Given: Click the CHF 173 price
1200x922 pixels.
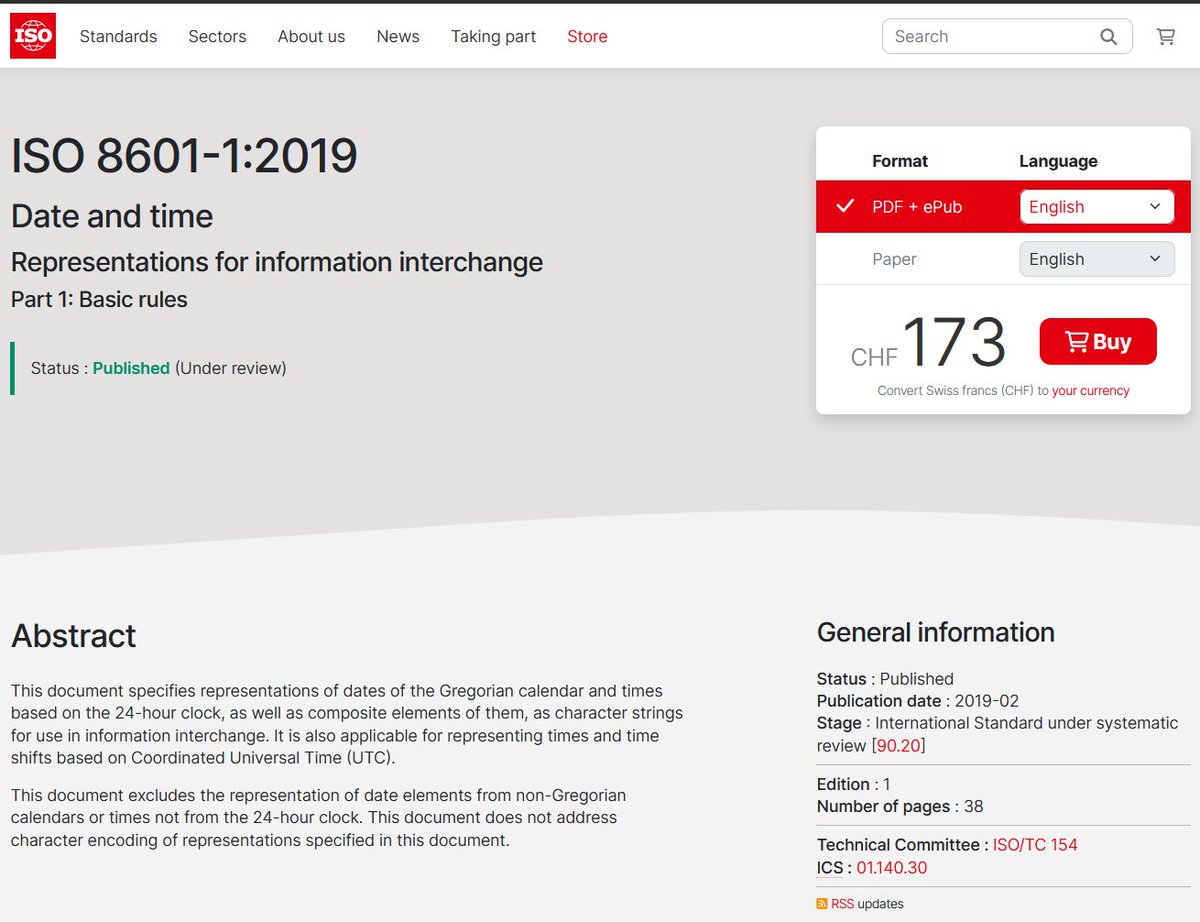Looking at the screenshot, I should [x=928, y=343].
